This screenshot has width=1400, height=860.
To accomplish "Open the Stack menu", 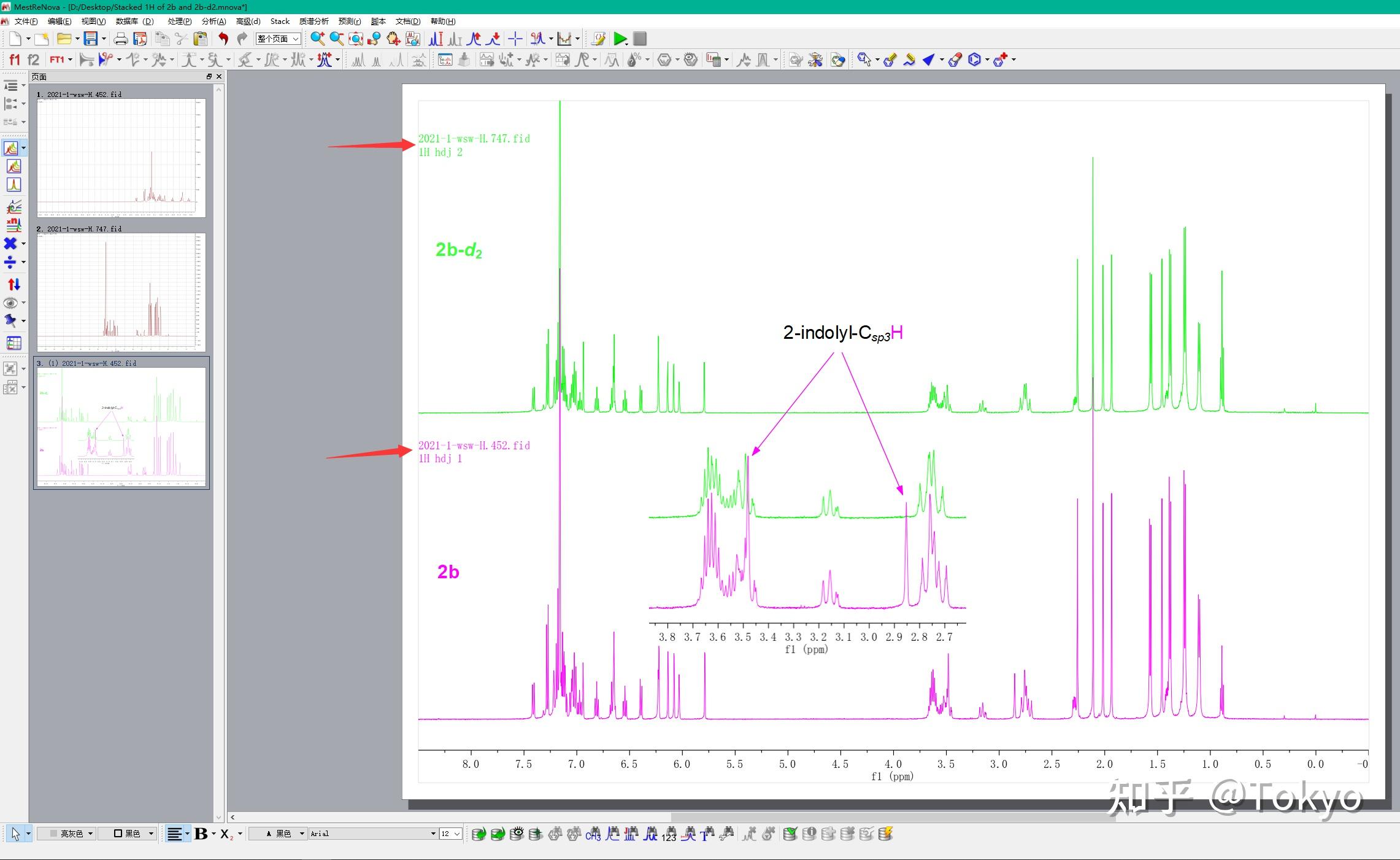I will (x=280, y=21).
